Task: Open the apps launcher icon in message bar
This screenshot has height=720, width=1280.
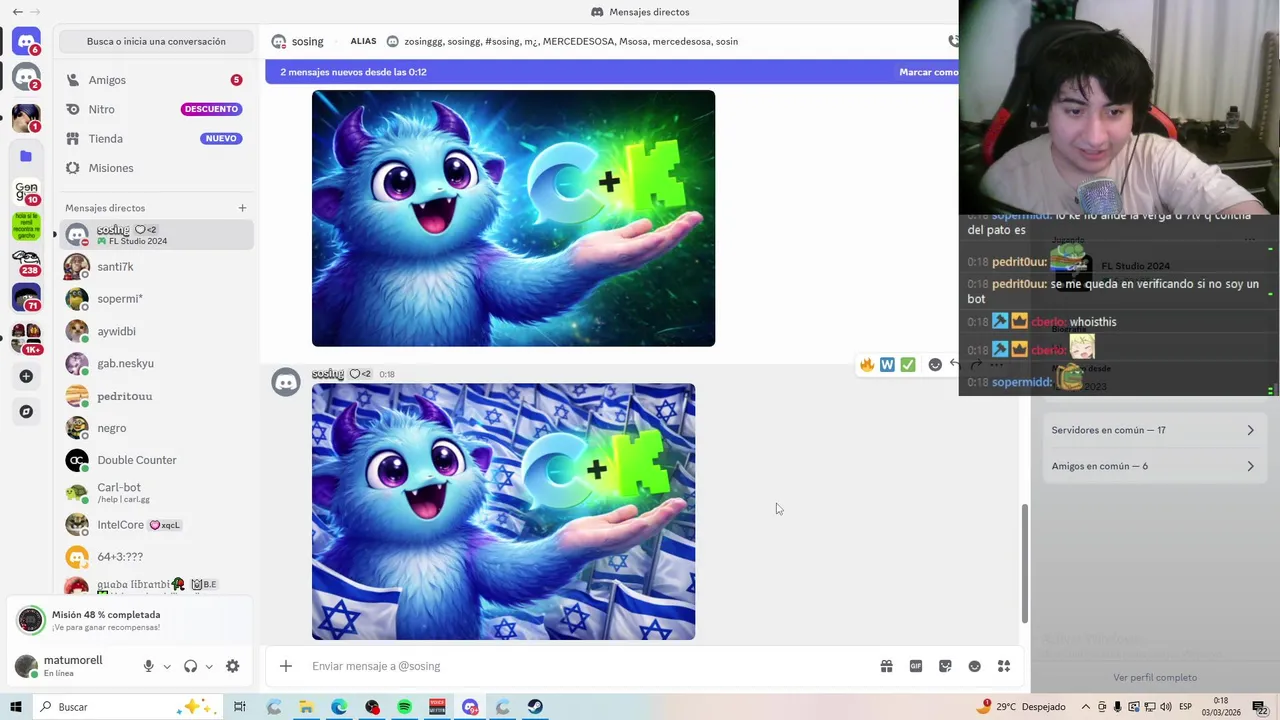Action: click(1004, 666)
